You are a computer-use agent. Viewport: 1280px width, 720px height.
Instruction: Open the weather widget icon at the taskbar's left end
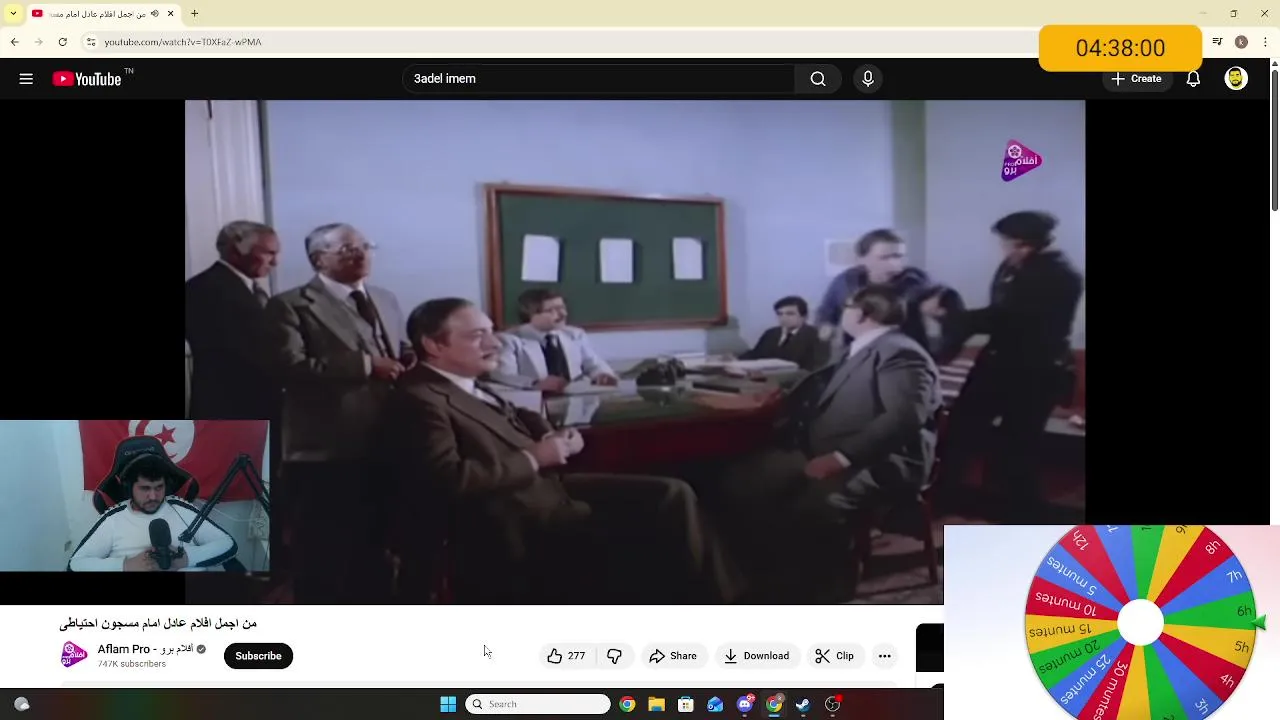pyautogui.click(x=21, y=704)
